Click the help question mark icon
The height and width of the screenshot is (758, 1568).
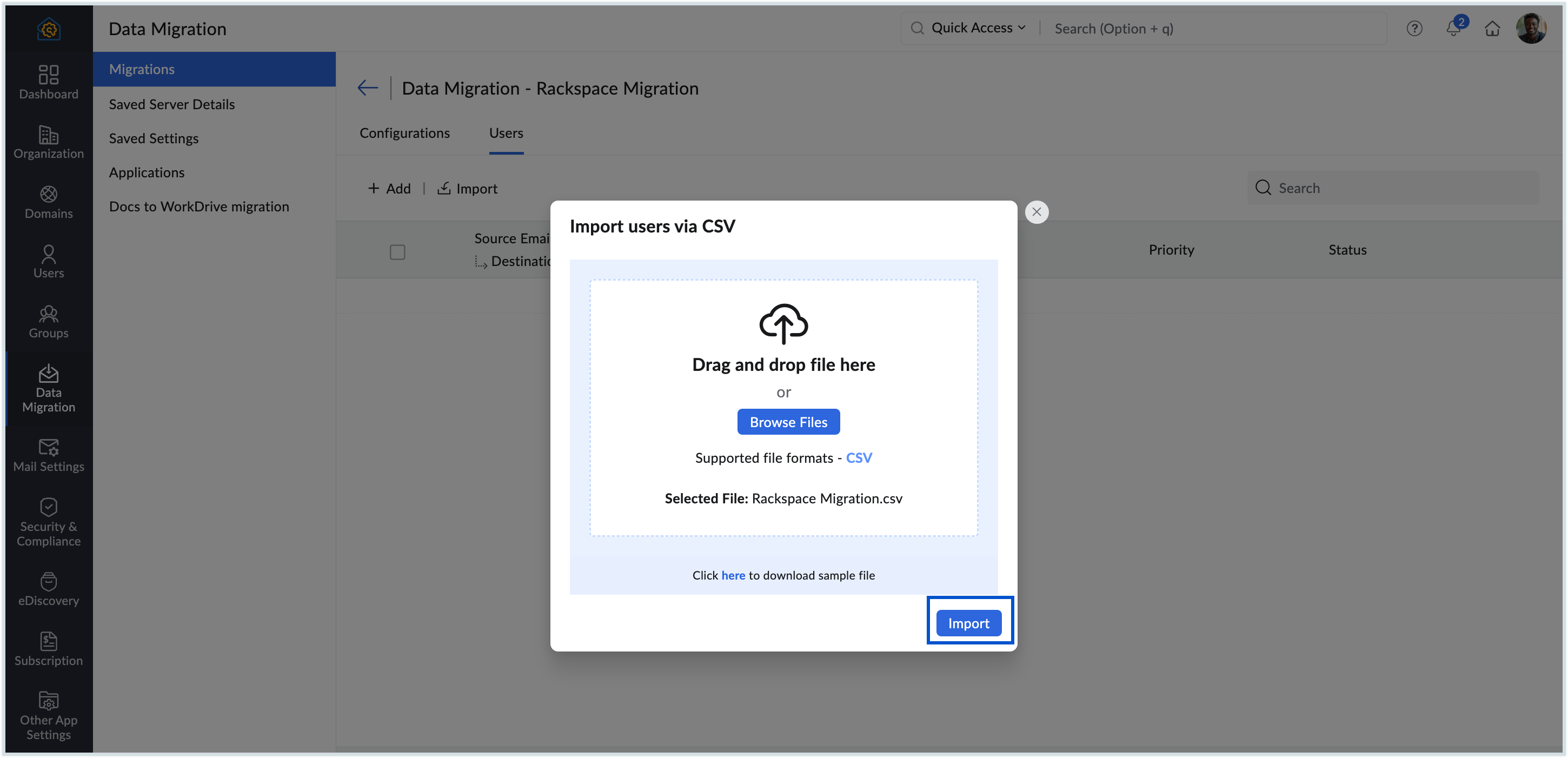(1414, 28)
